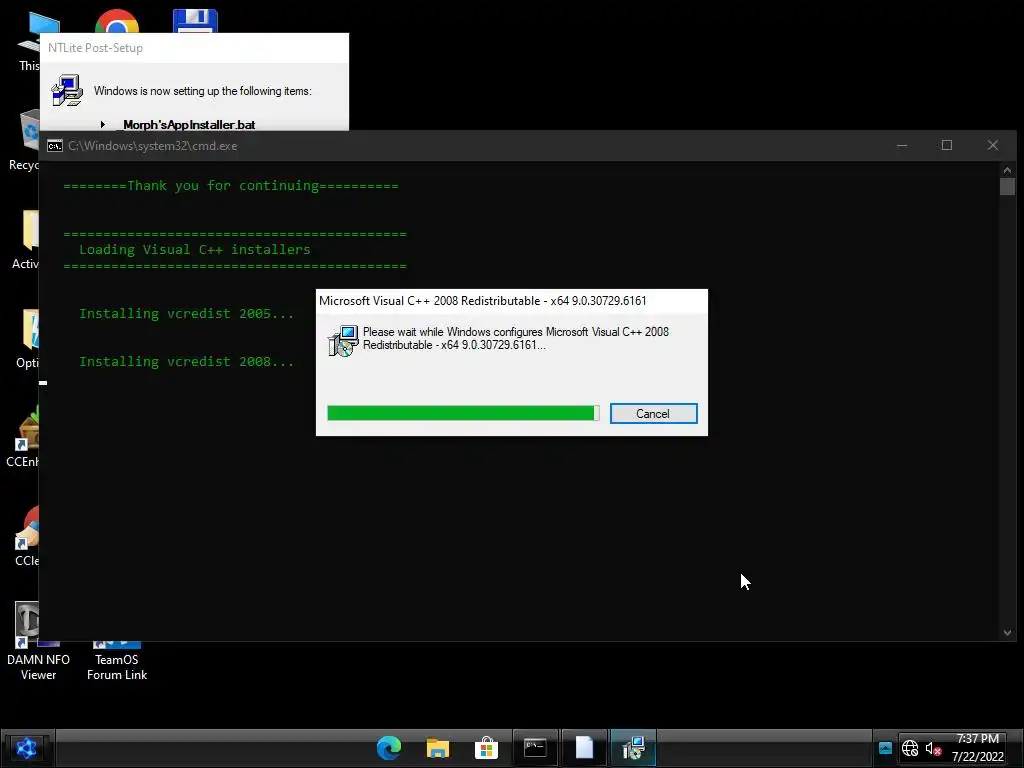
Task: Click the blue tray icon left of network
Action: 885,748
